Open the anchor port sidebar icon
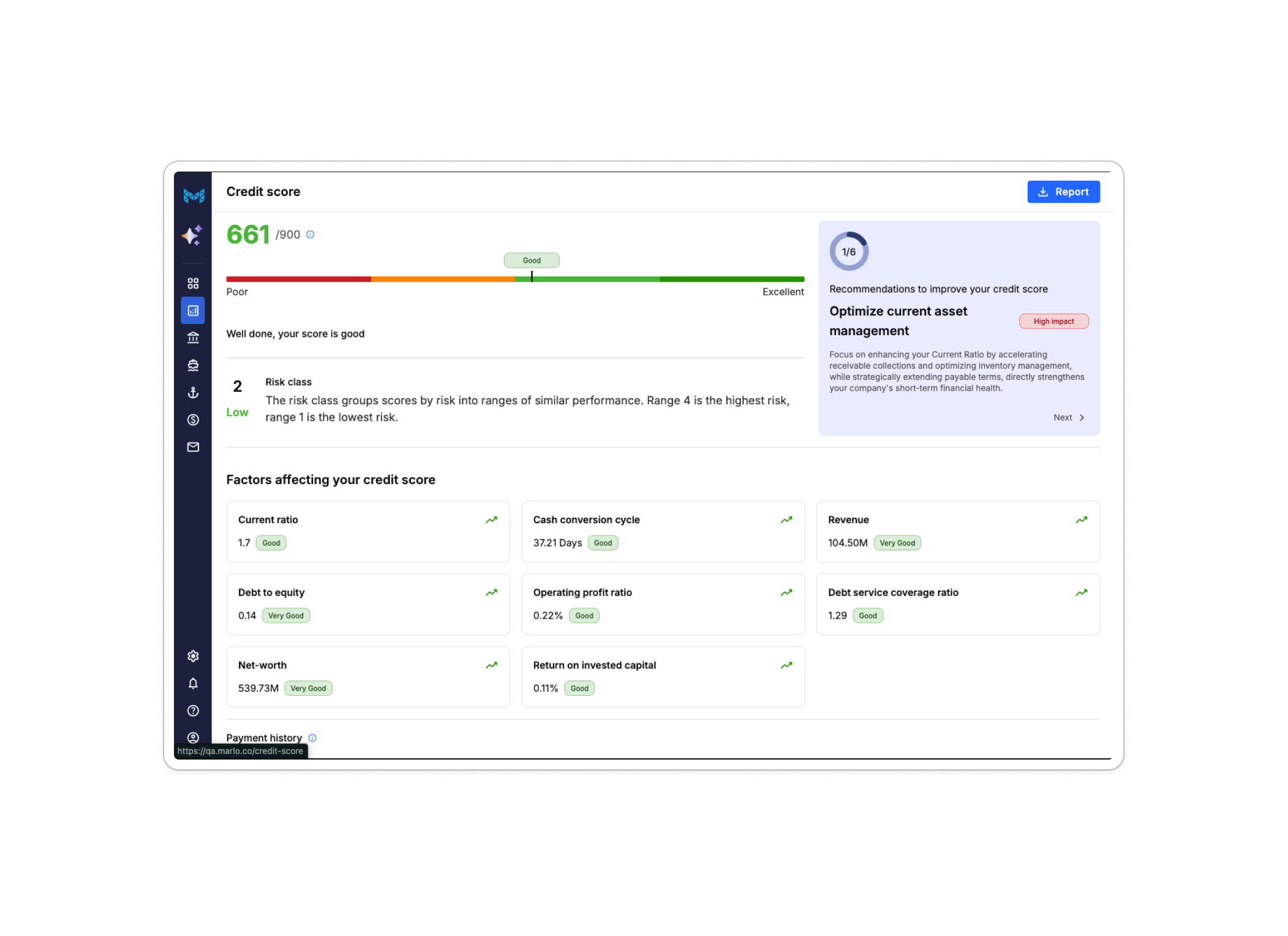 (x=193, y=393)
